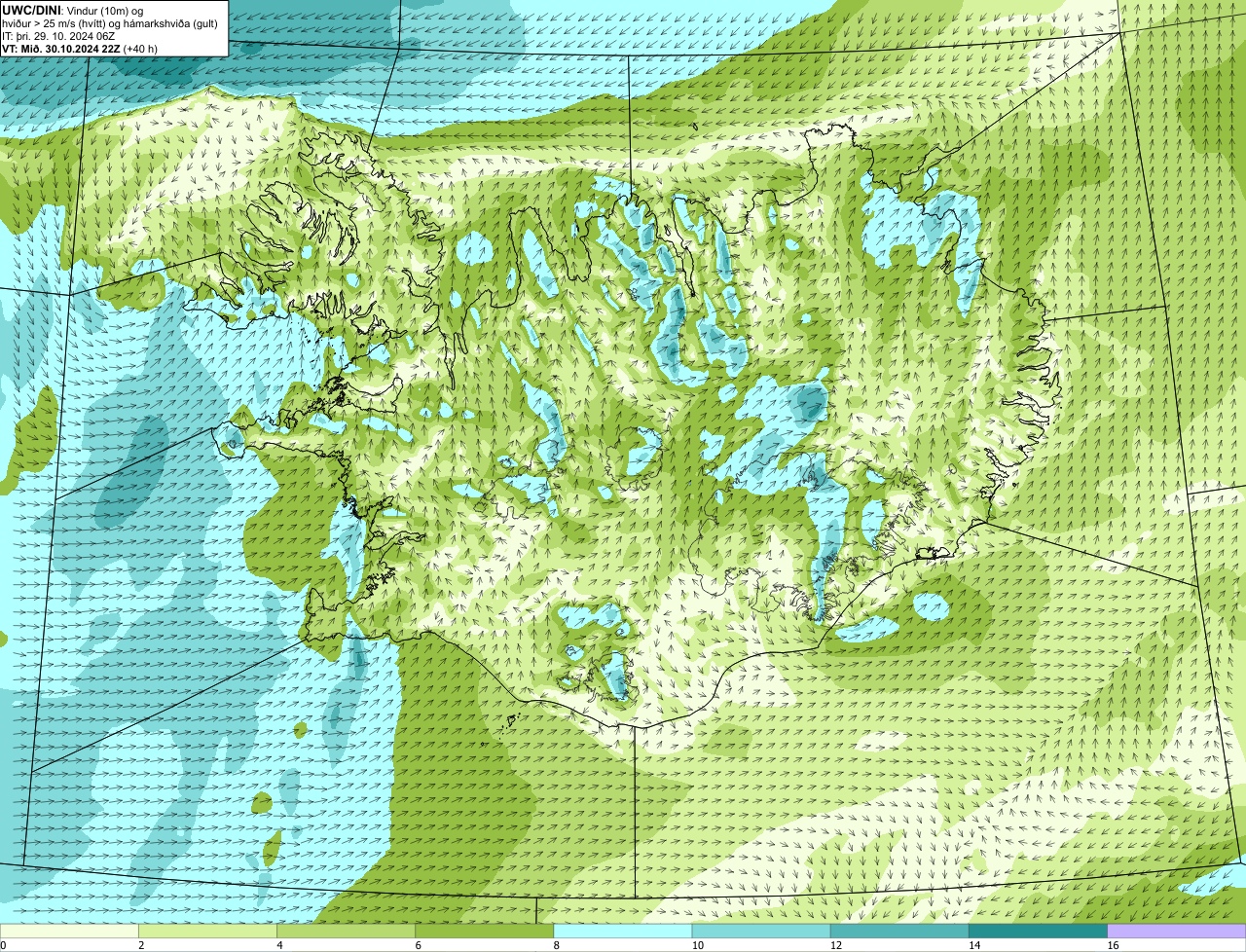Click the legend scale label "6"
Viewport: 1246px width, 952px height.
[418, 945]
